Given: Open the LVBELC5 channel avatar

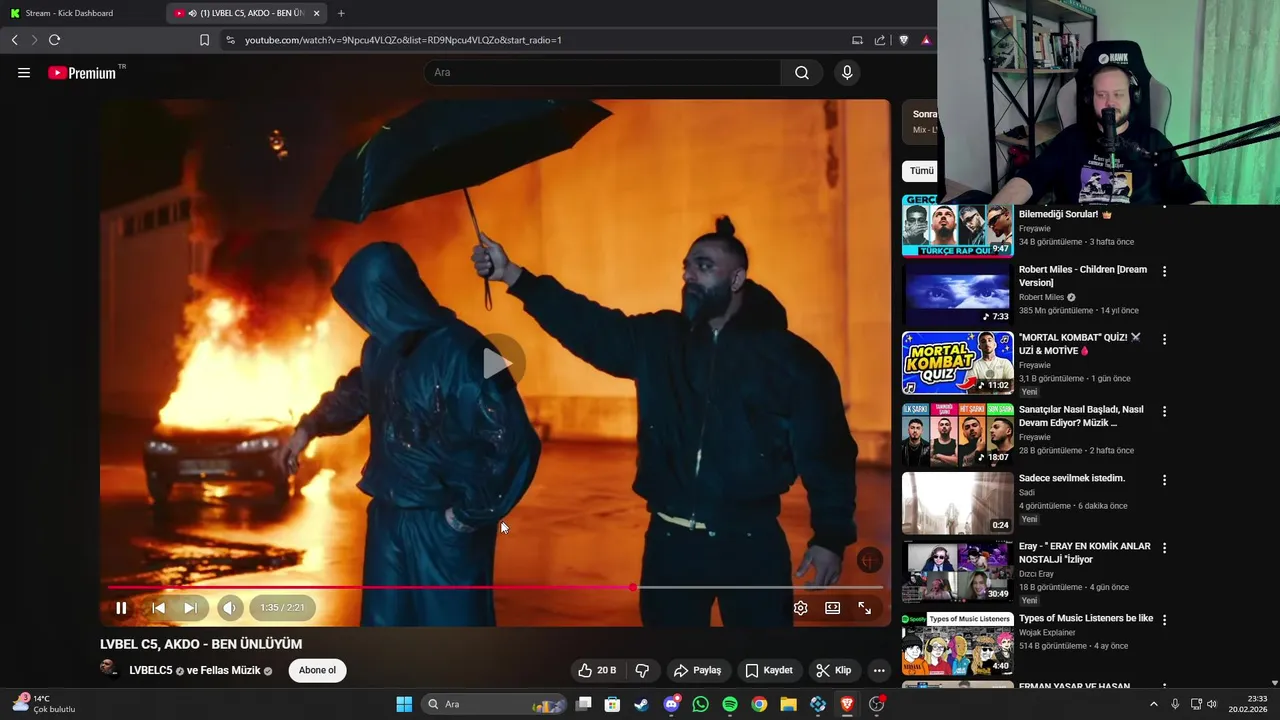Looking at the screenshot, I should (110, 669).
